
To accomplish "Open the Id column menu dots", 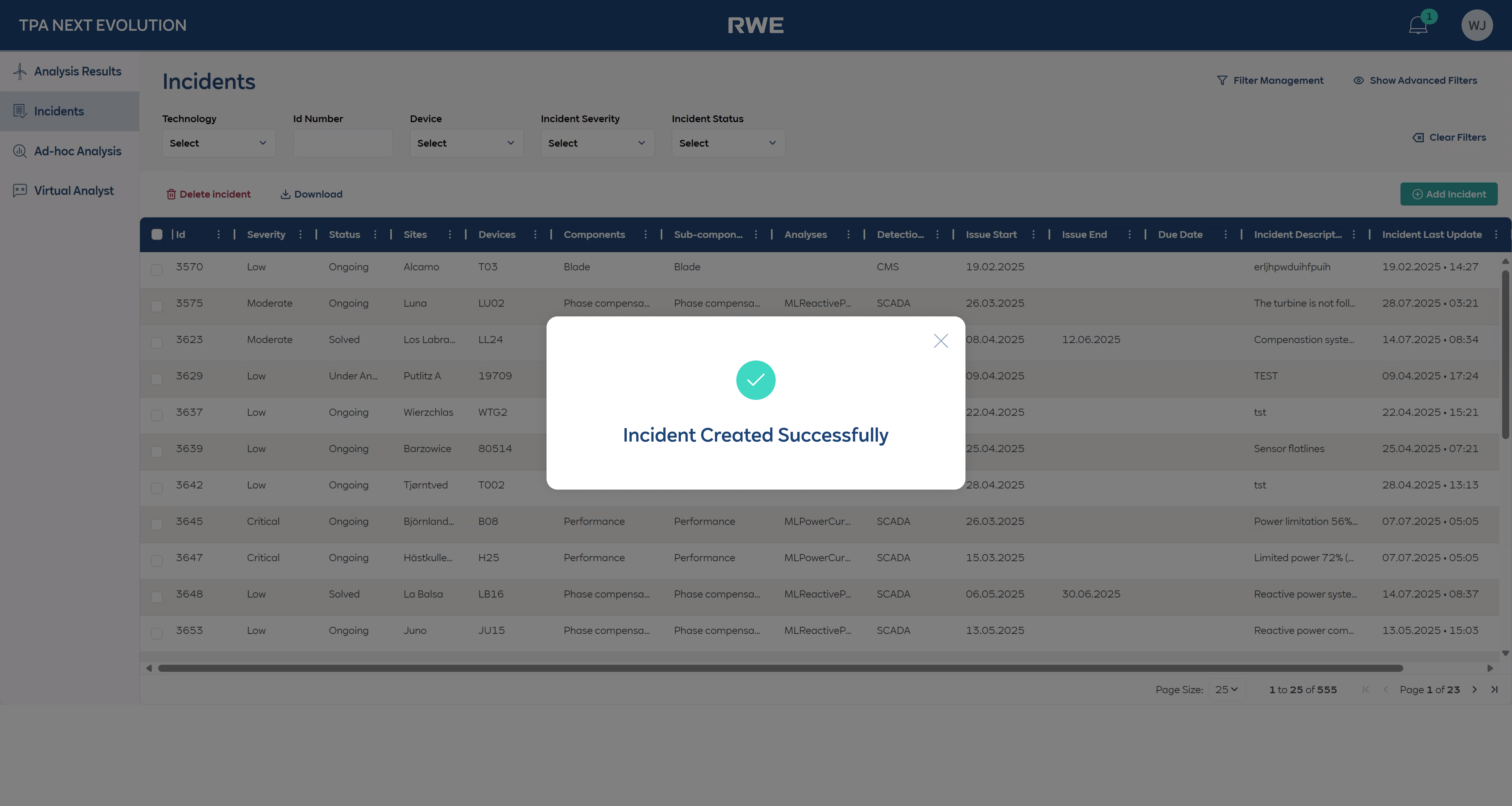I will (218, 235).
